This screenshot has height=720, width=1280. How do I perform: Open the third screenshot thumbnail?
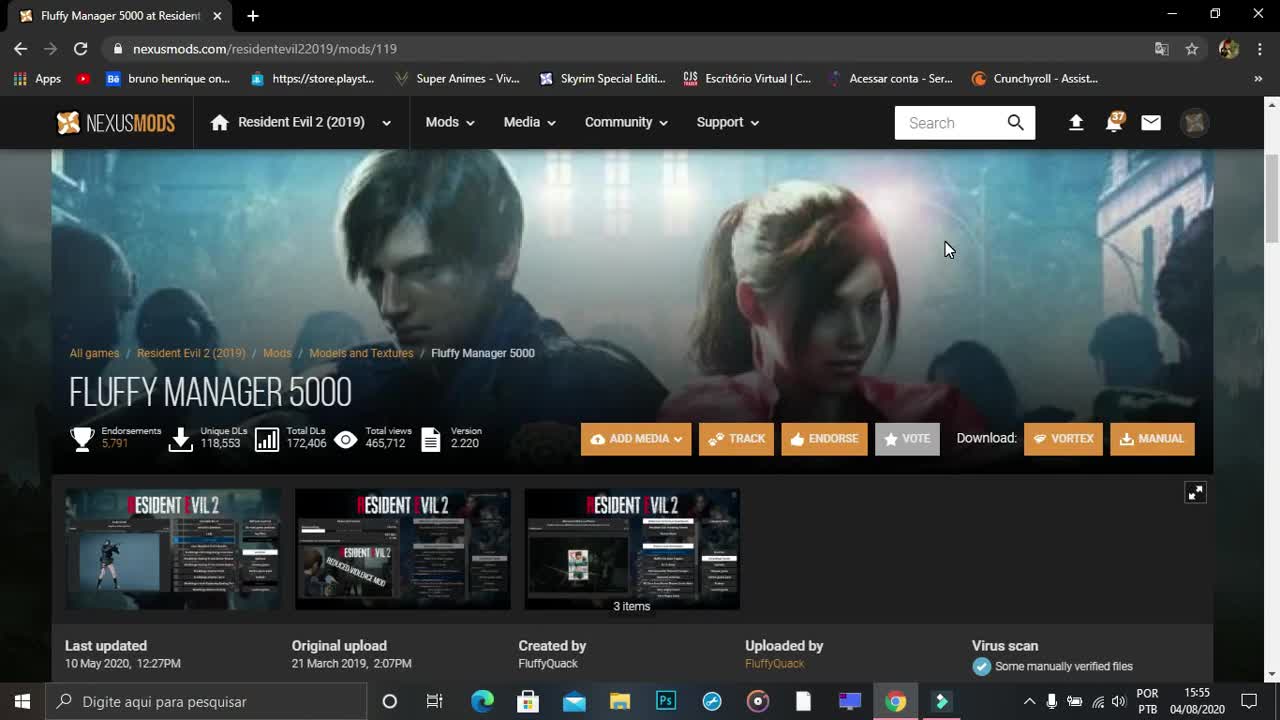pos(632,549)
